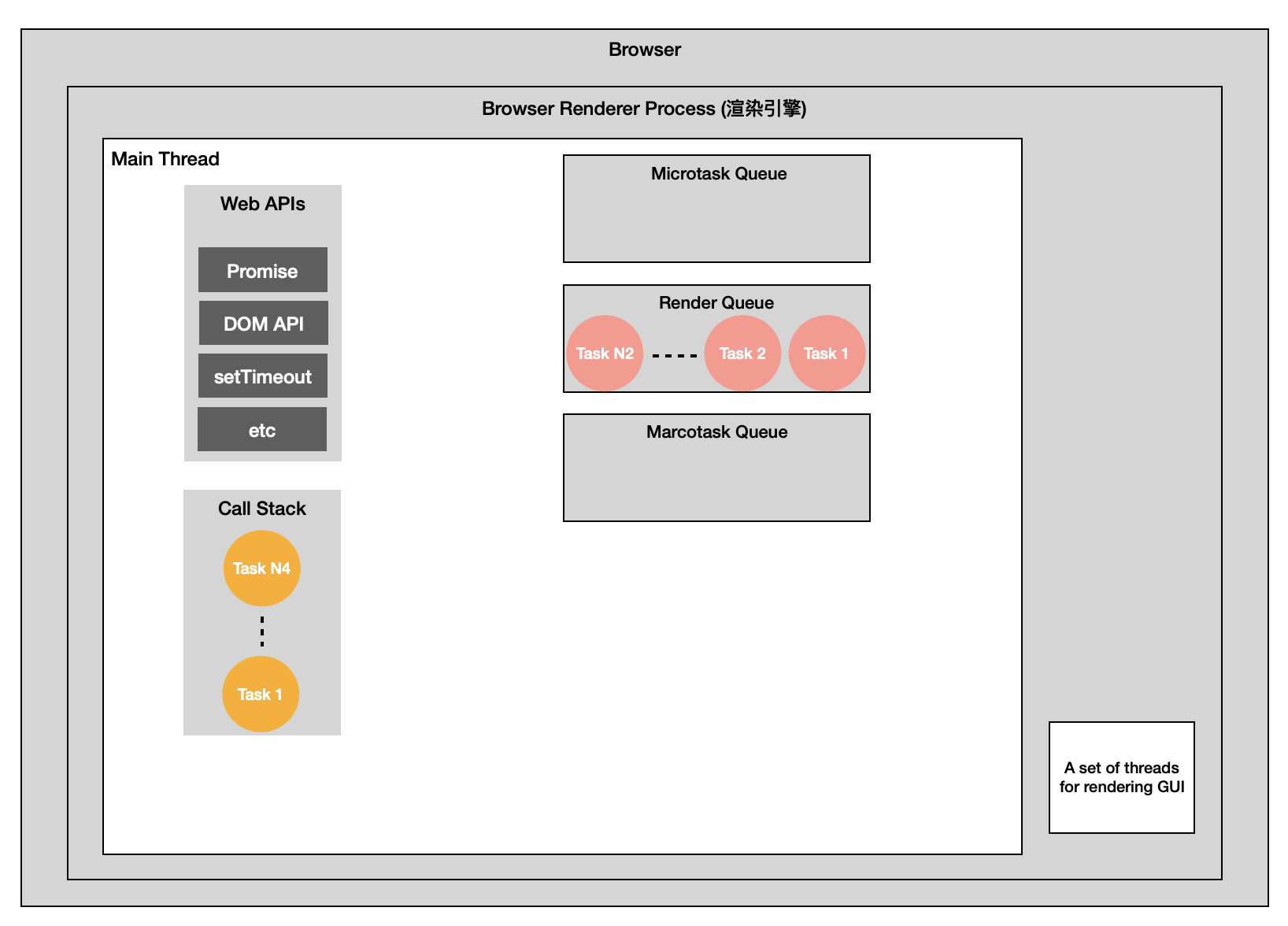Select the Call Stack heading
1288x926 pixels.
coord(261,509)
